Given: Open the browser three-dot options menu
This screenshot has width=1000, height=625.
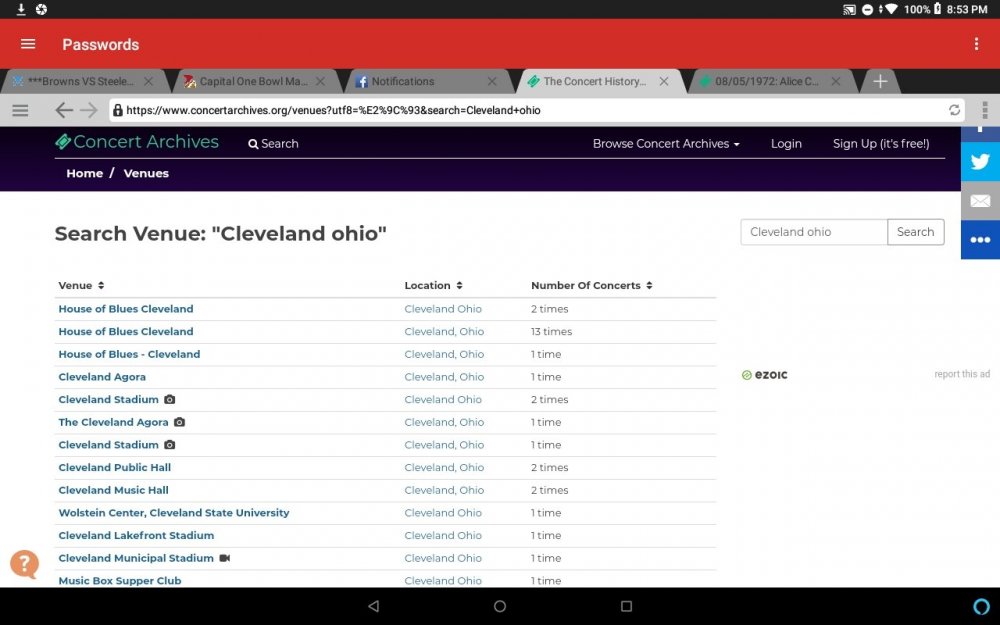Looking at the screenshot, I should [985, 110].
